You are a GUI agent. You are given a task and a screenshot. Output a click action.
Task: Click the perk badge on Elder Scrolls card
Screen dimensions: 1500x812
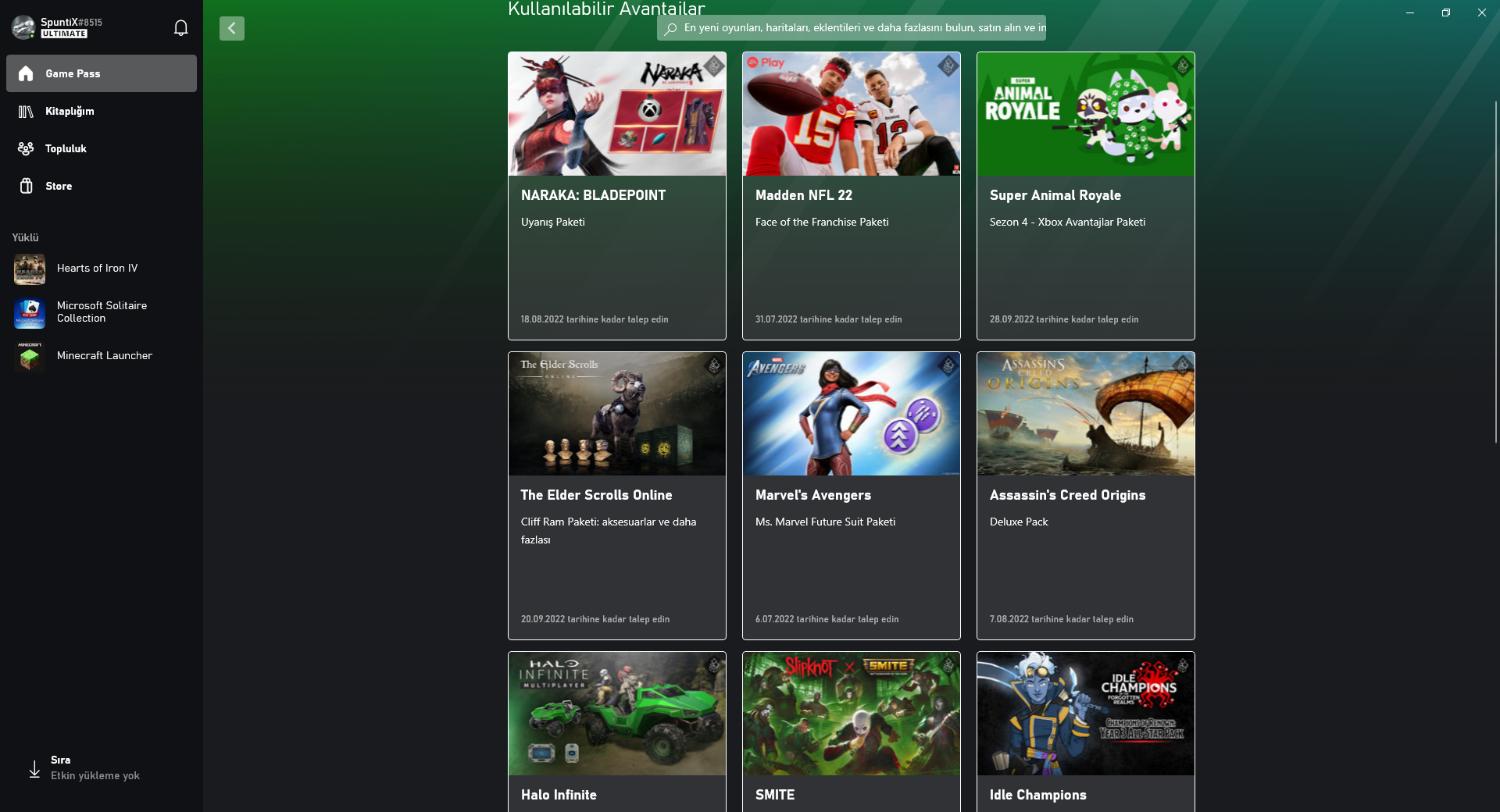714,365
